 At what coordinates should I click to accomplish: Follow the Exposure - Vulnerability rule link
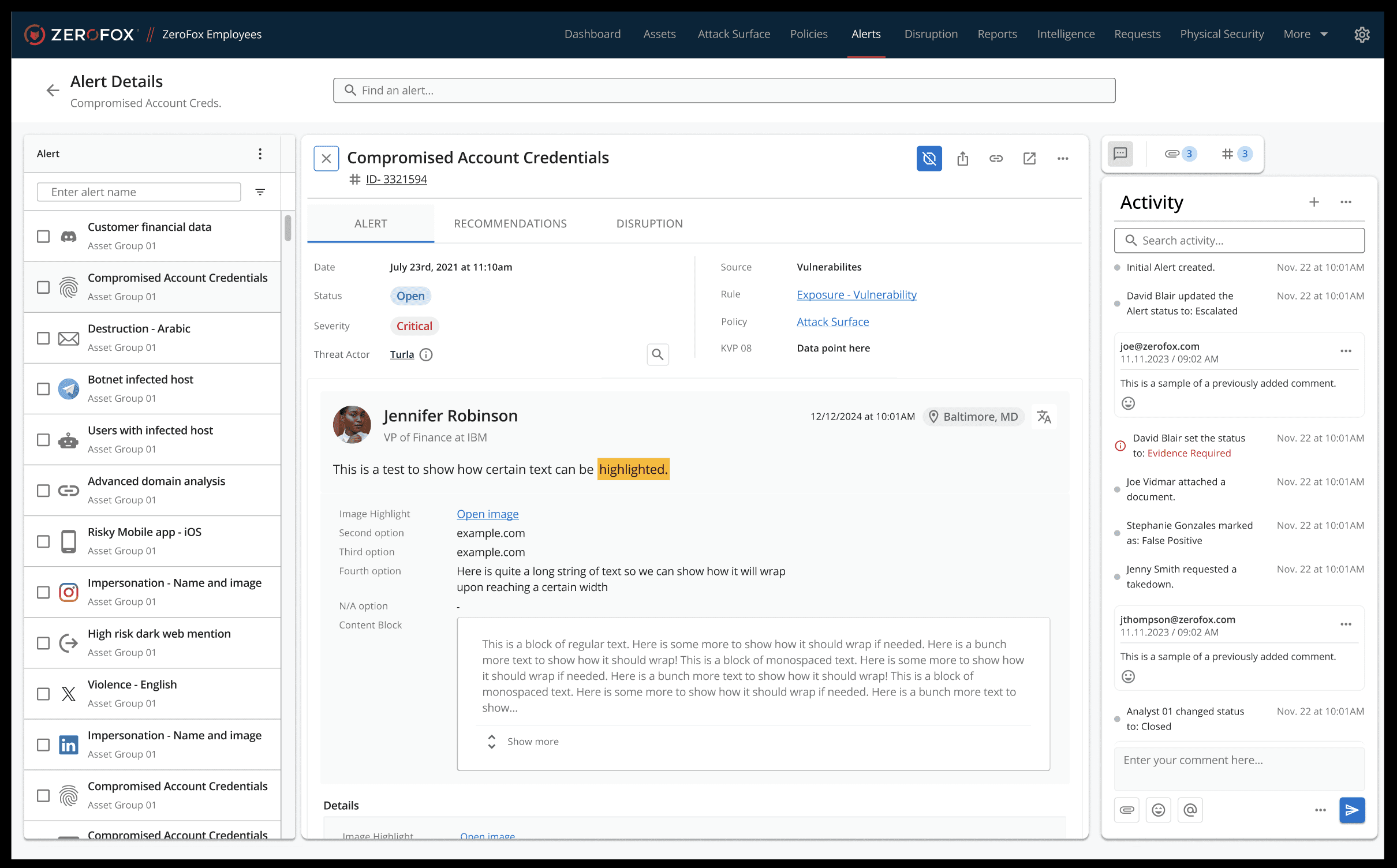(856, 294)
